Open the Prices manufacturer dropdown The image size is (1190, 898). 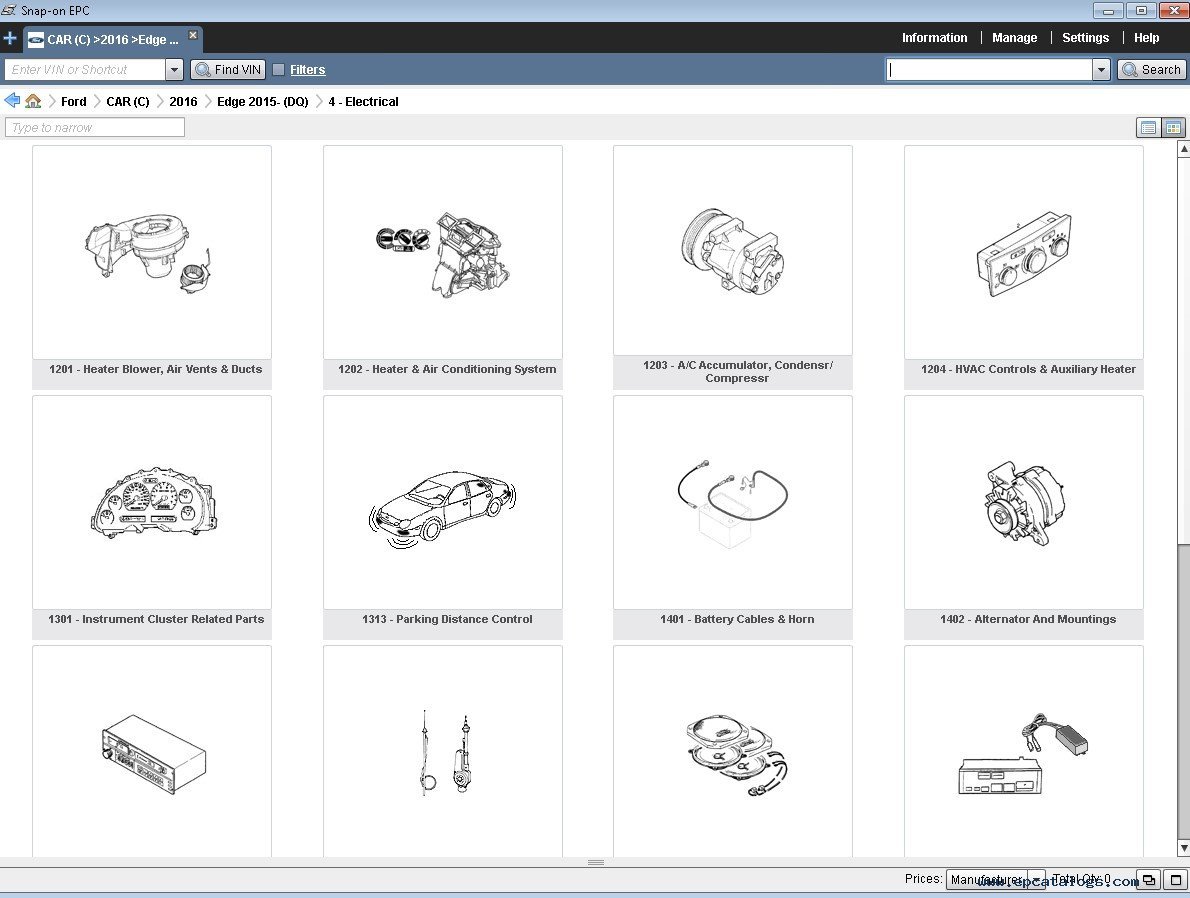click(1036, 879)
